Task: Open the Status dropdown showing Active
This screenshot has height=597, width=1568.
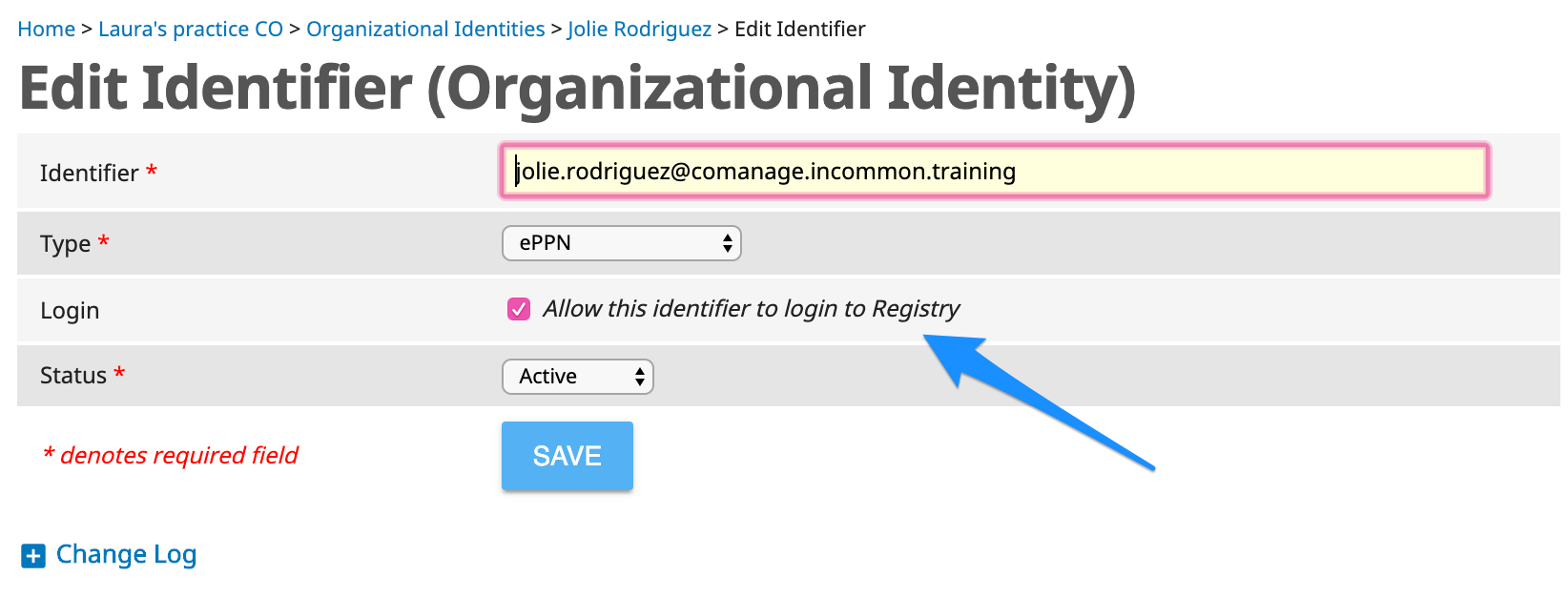Action: 578,377
